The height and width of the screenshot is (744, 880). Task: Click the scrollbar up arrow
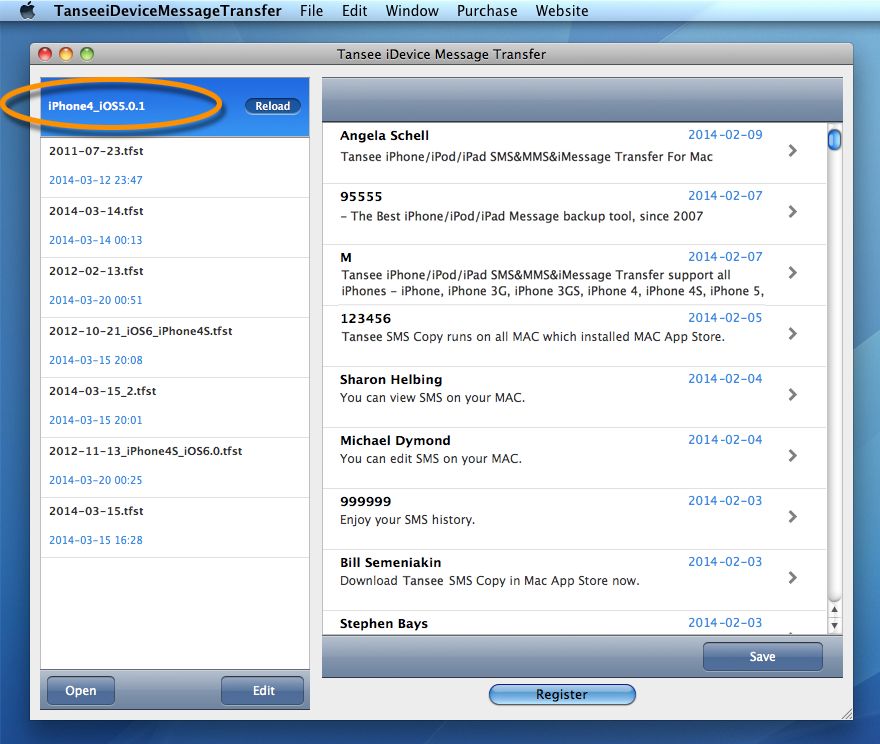click(x=835, y=609)
